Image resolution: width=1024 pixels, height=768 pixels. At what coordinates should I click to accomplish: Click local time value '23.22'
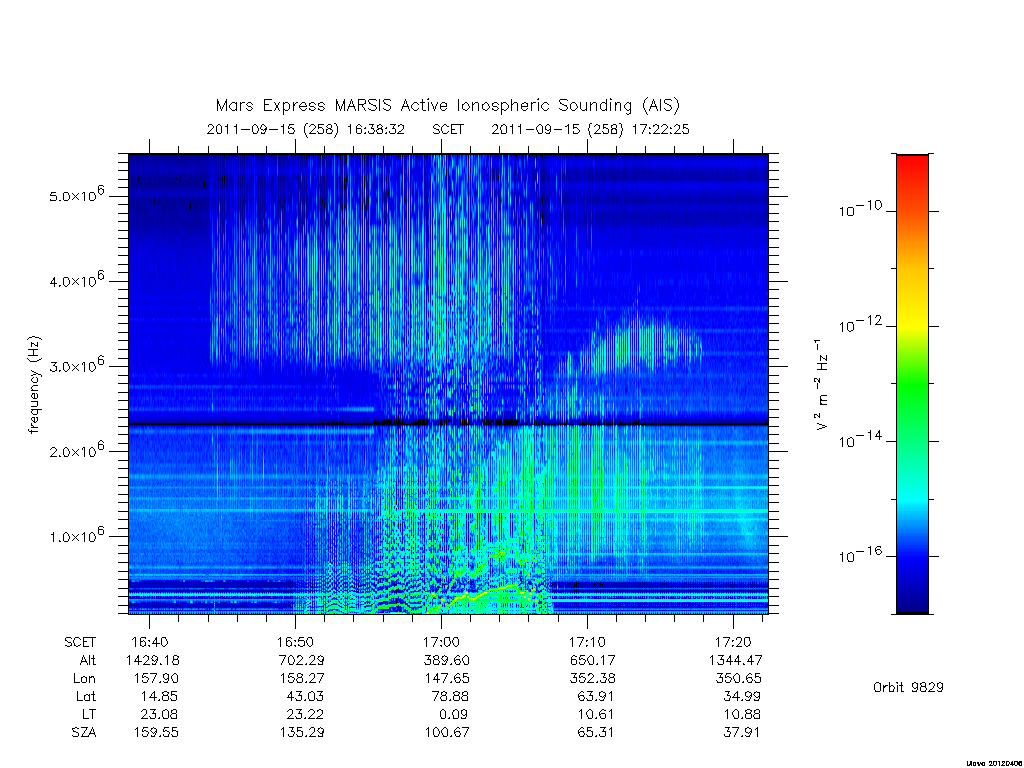(305, 714)
